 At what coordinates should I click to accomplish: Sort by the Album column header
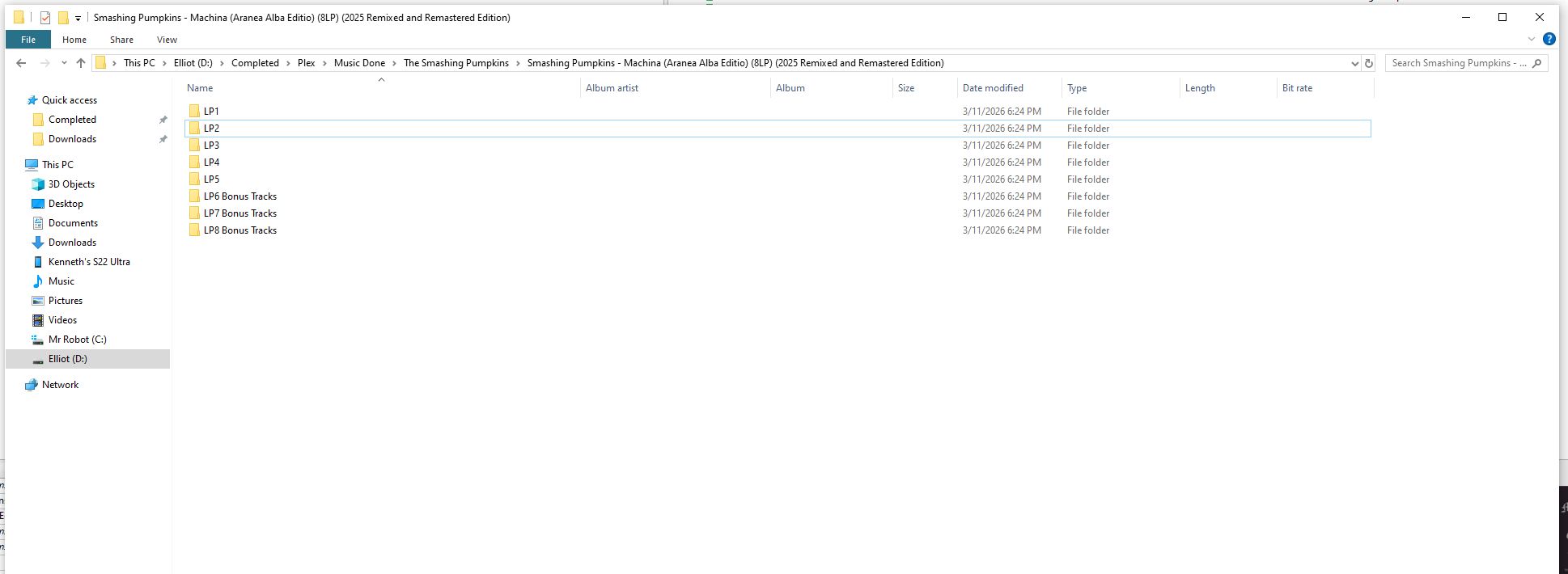(790, 88)
